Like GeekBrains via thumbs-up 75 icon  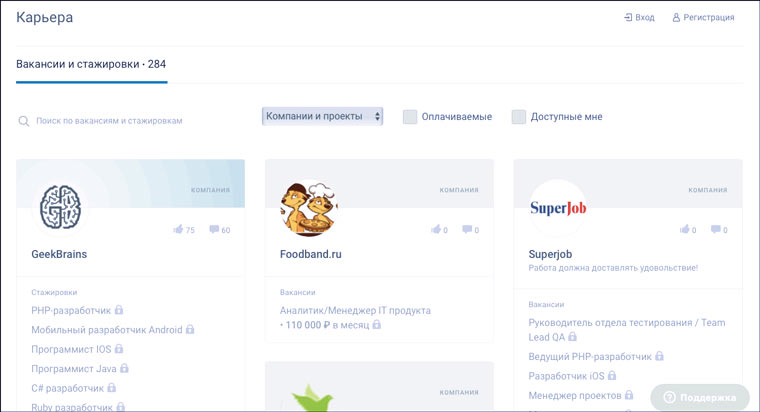click(x=178, y=229)
